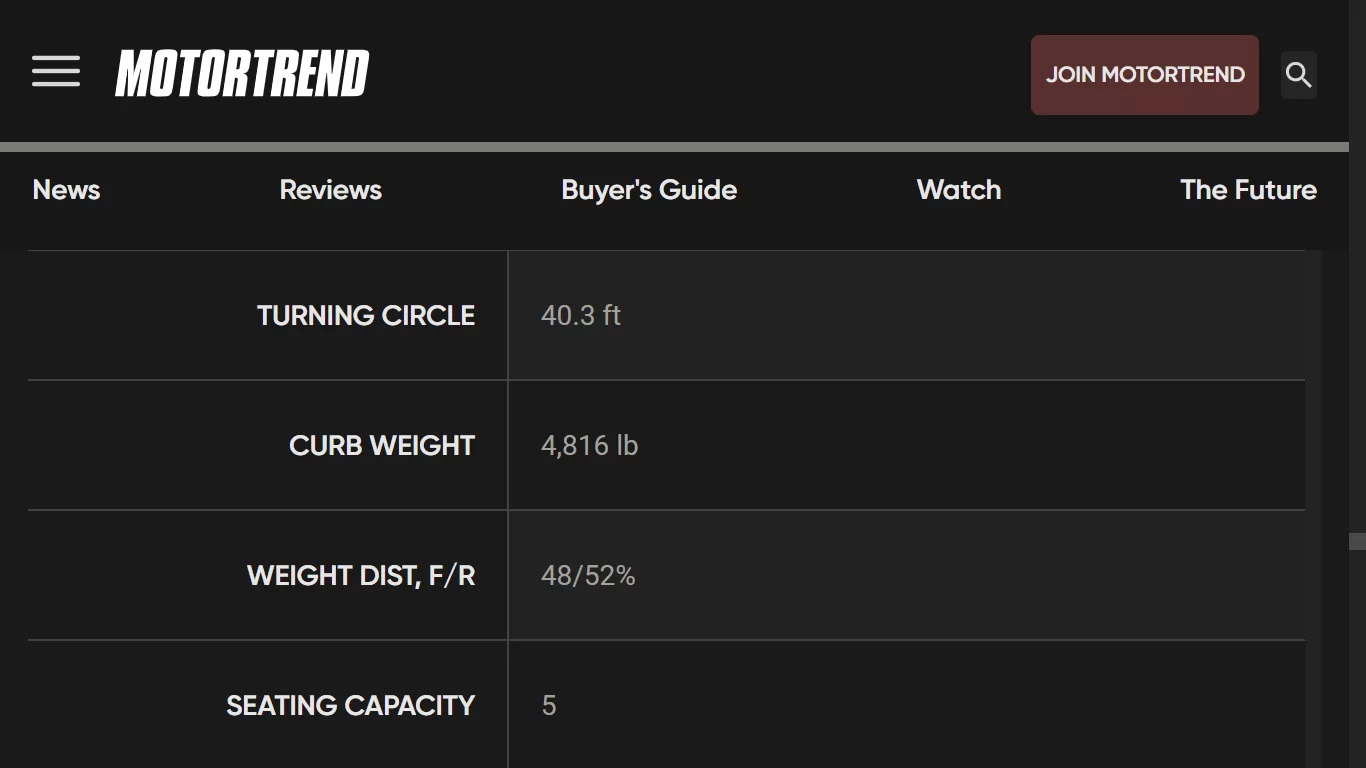The height and width of the screenshot is (768, 1366).
Task: Open the News menu item
Action: 66,190
